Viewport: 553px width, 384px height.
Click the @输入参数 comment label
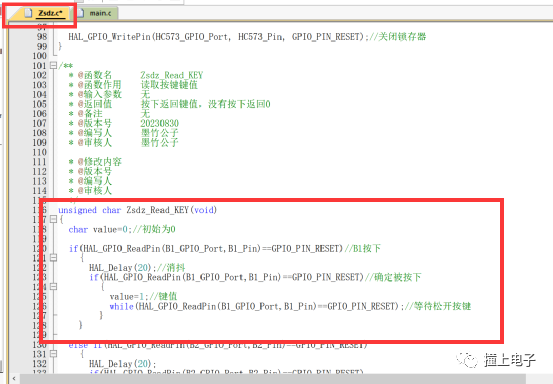(x=99, y=95)
